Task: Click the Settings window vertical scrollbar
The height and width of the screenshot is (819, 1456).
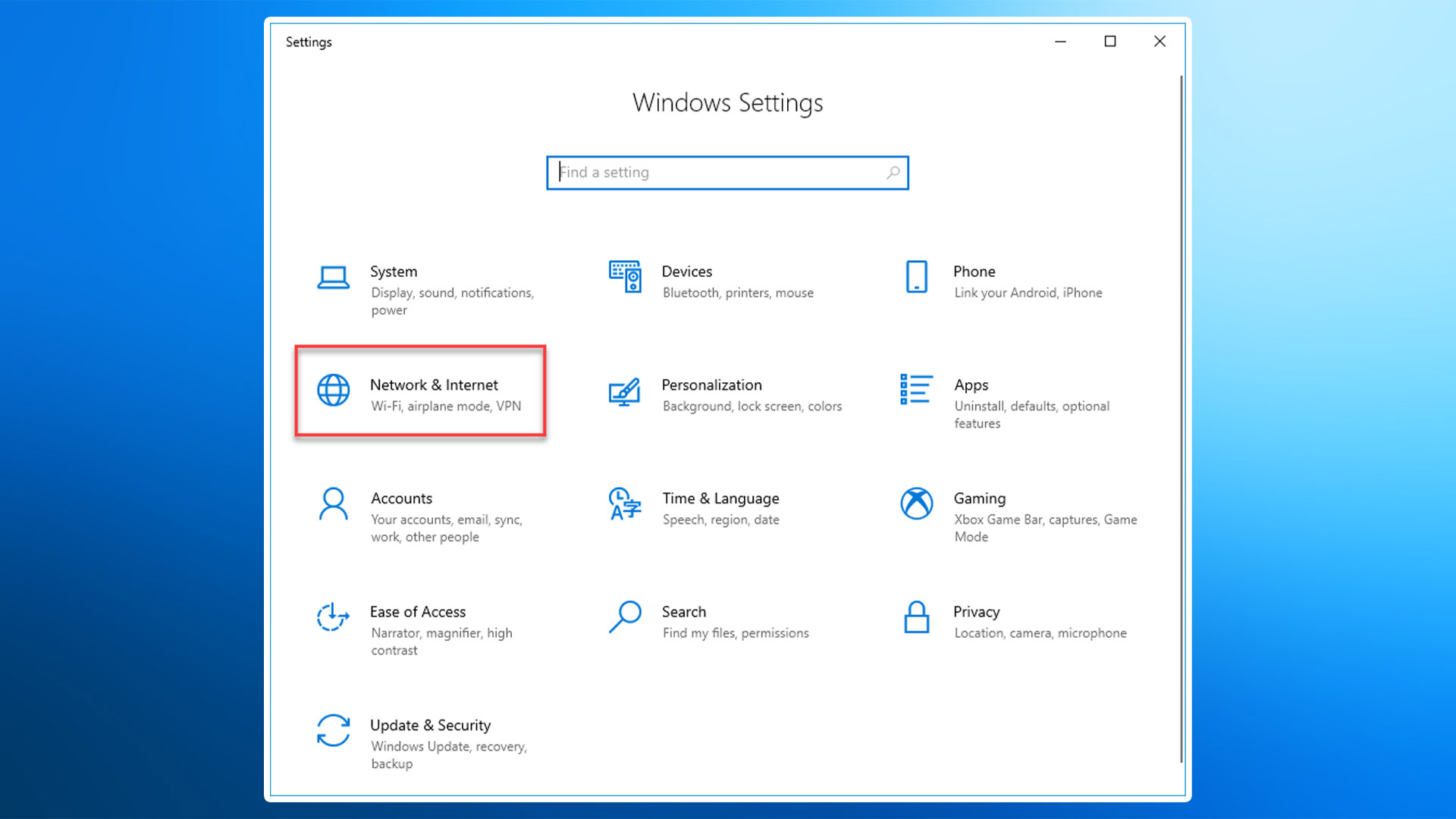Action: coord(1181,419)
